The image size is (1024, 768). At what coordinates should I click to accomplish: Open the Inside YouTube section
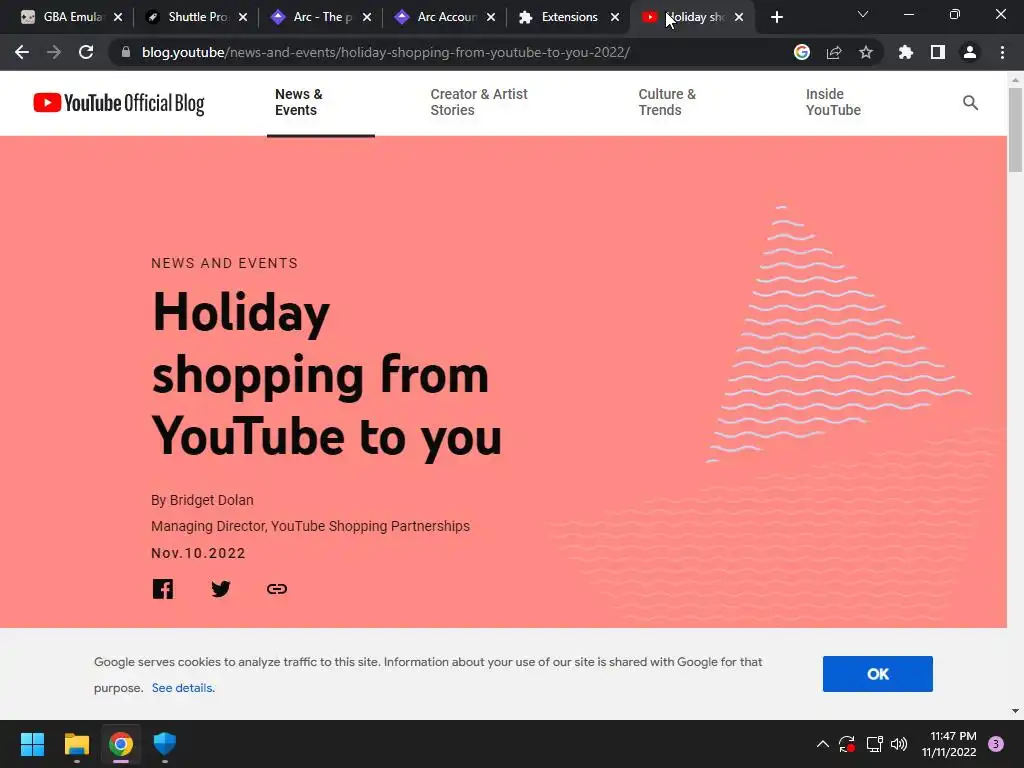[833, 103]
